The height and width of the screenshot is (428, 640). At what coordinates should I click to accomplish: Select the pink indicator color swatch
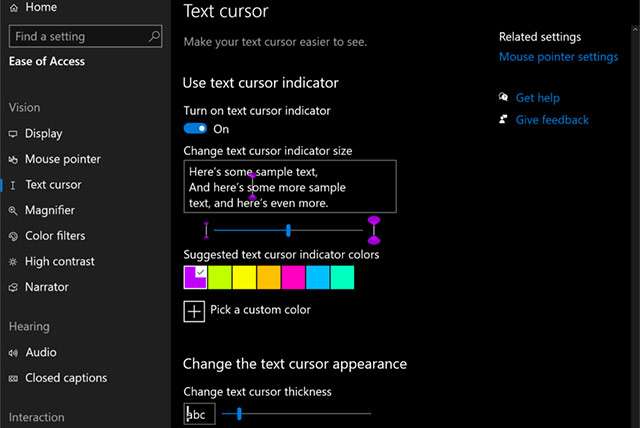tap(293, 277)
